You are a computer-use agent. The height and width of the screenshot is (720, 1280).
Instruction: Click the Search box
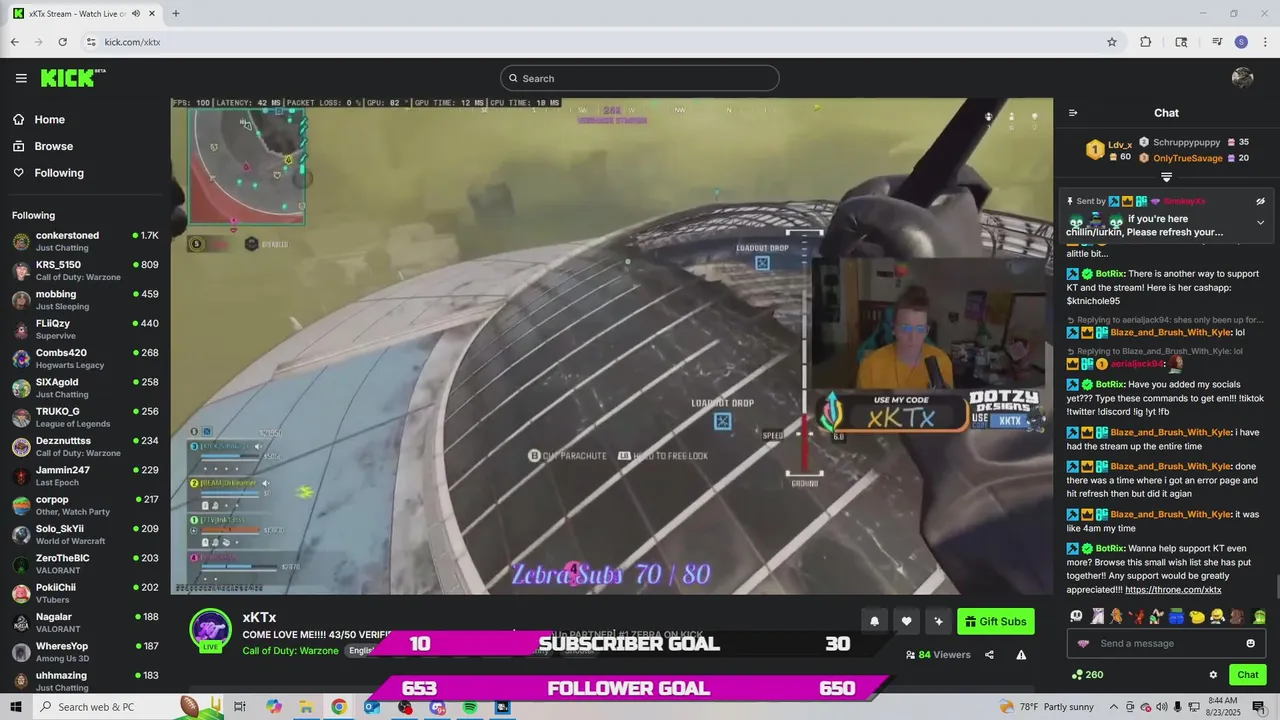pyautogui.click(x=640, y=78)
